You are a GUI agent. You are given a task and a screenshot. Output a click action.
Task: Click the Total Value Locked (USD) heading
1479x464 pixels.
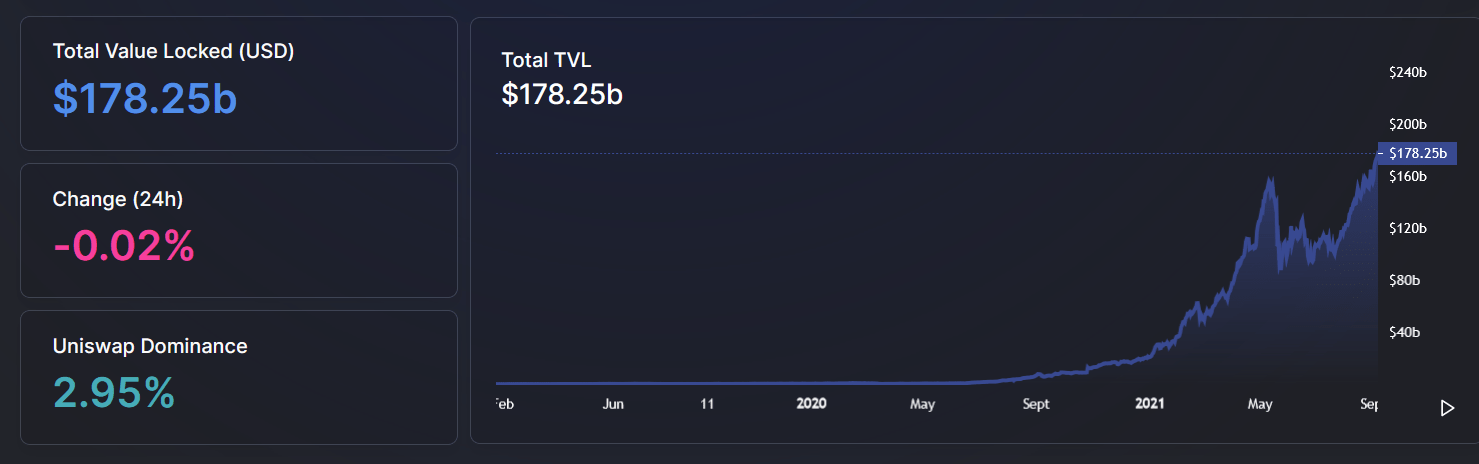tap(173, 52)
